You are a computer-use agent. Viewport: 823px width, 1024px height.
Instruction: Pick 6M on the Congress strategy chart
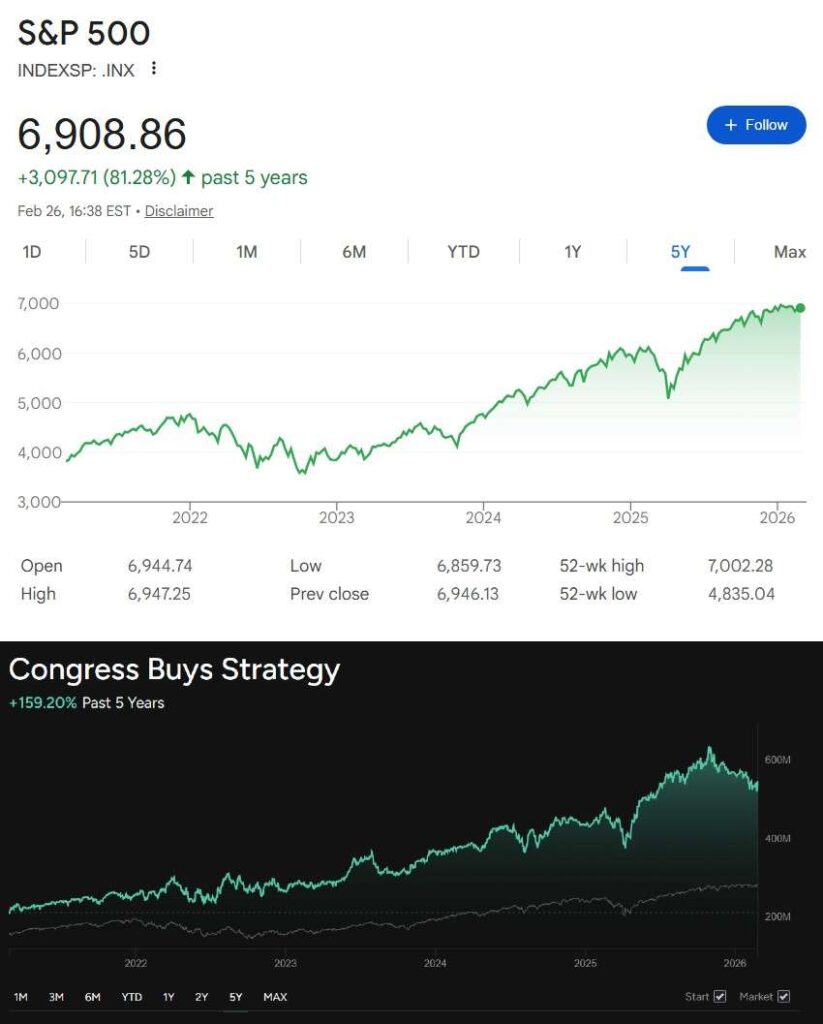(x=93, y=997)
